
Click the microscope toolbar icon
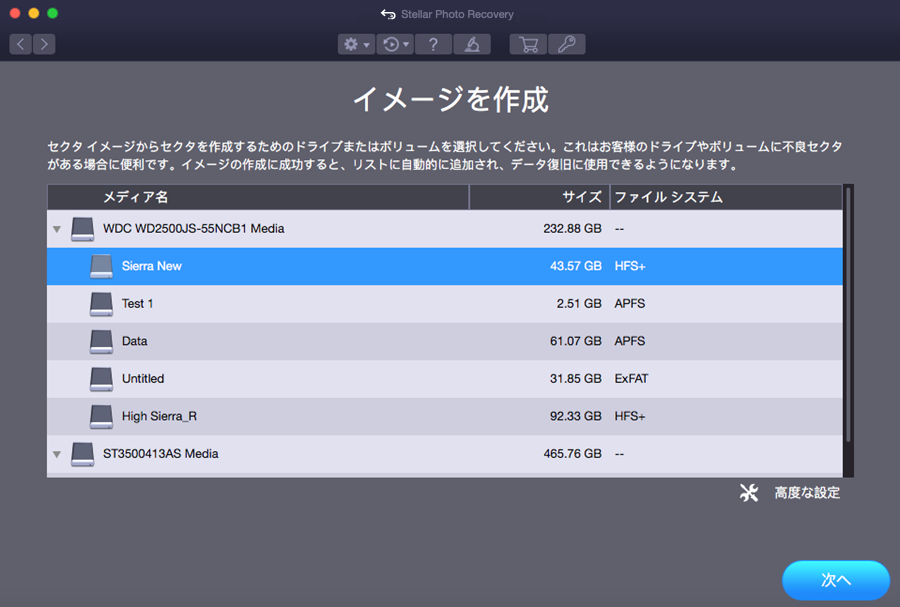click(x=472, y=44)
